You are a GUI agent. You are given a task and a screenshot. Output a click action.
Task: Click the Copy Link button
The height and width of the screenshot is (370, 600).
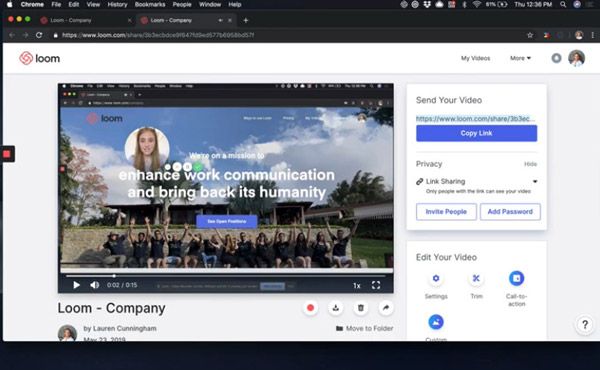(x=476, y=133)
